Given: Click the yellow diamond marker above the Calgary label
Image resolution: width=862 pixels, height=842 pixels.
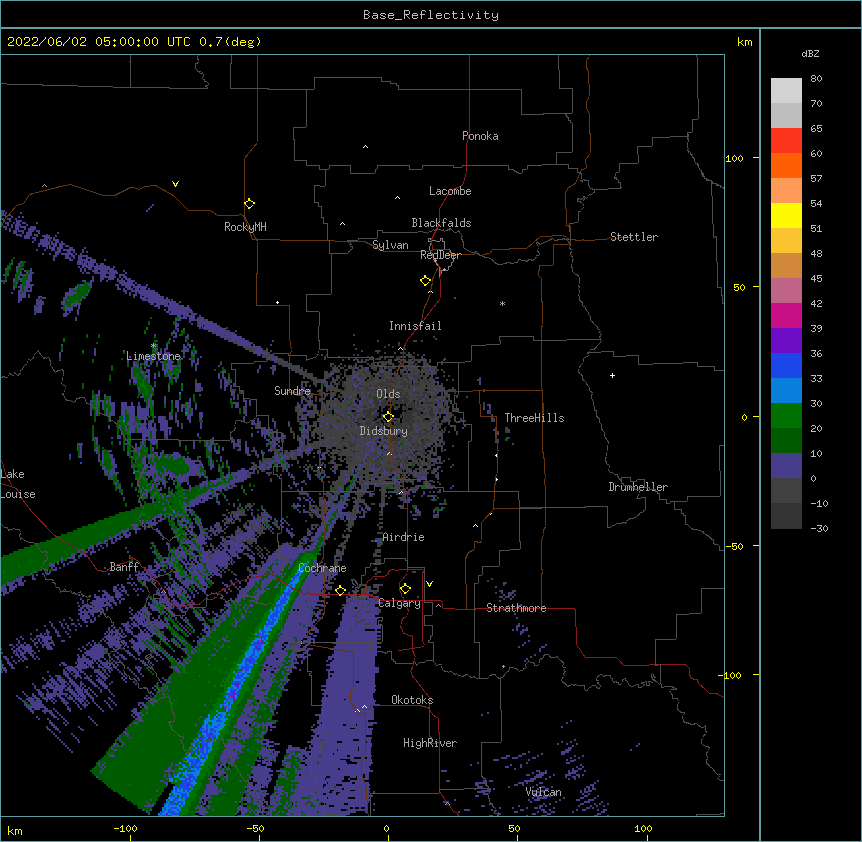Looking at the screenshot, I should pyautogui.click(x=405, y=589).
